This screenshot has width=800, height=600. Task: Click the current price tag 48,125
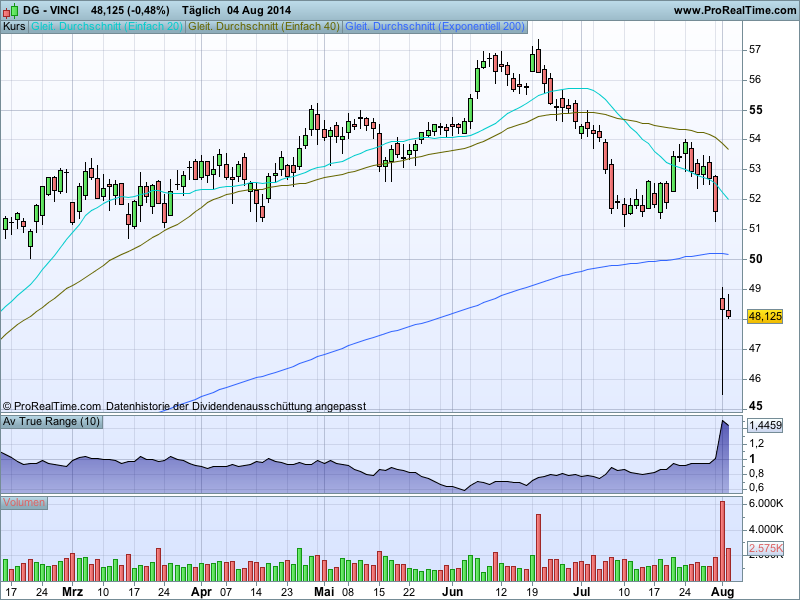[765, 316]
